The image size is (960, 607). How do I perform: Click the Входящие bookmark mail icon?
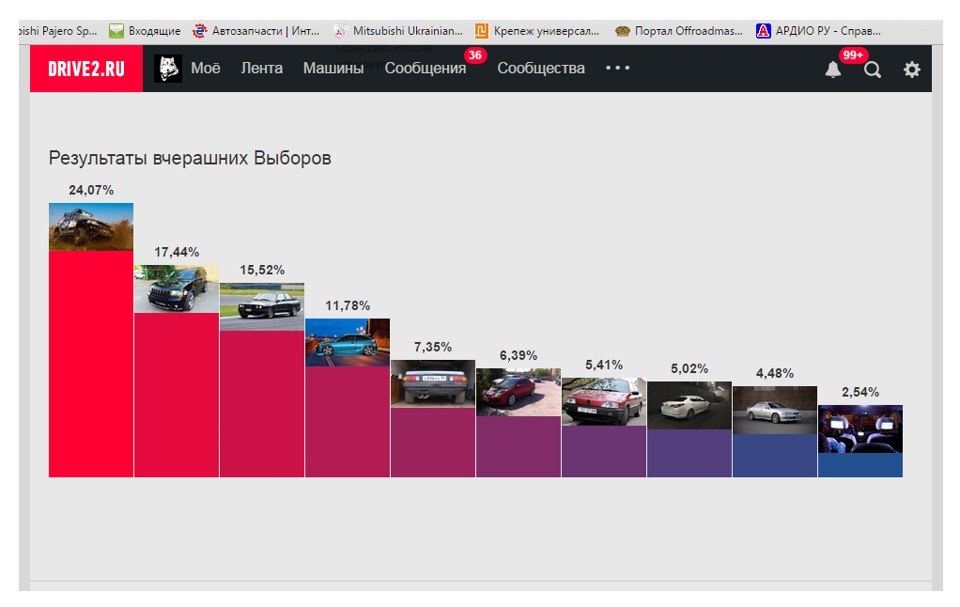[x=116, y=31]
